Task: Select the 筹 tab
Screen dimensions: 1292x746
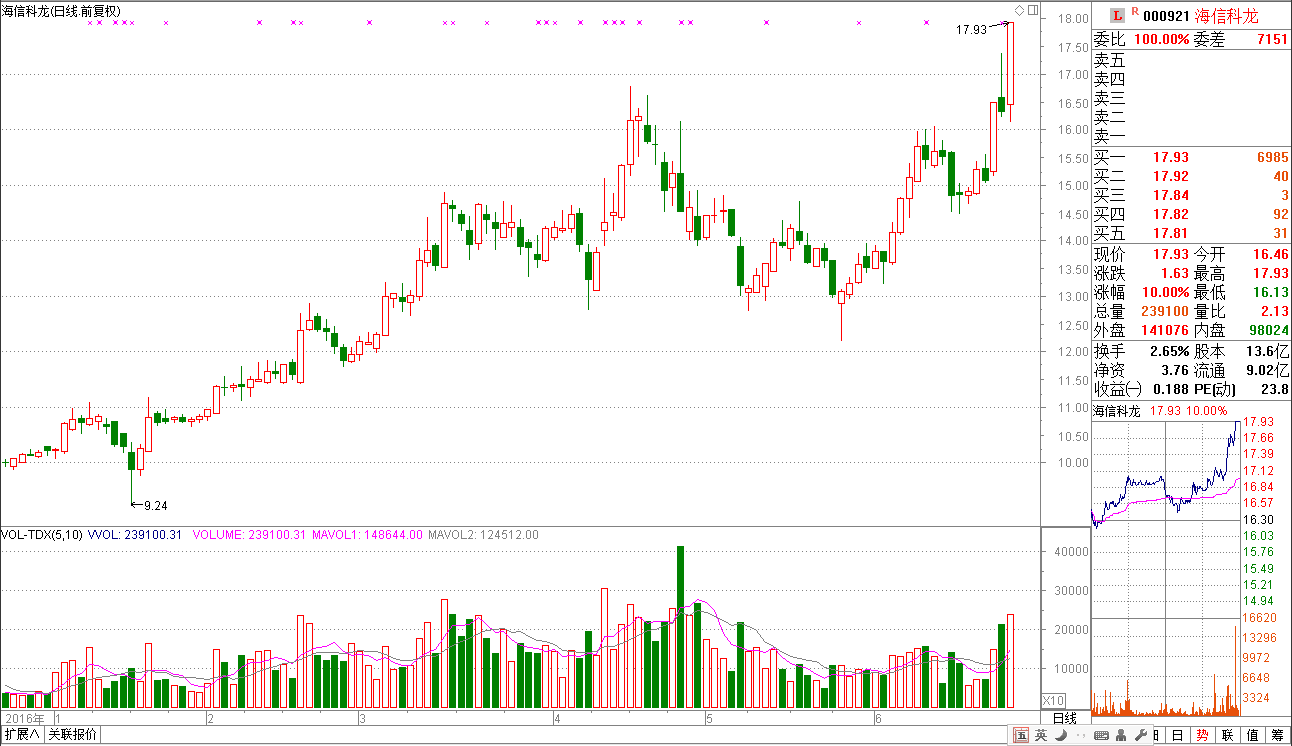Action: coord(1277,735)
